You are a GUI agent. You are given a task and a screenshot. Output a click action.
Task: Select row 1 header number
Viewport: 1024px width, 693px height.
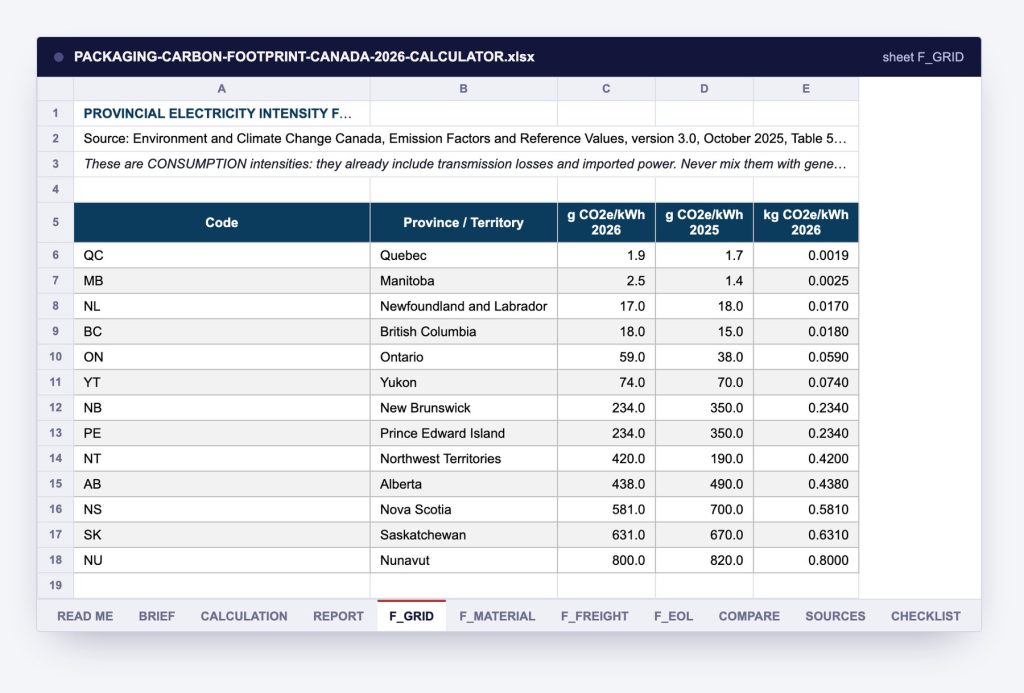click(x=56, y=113)
